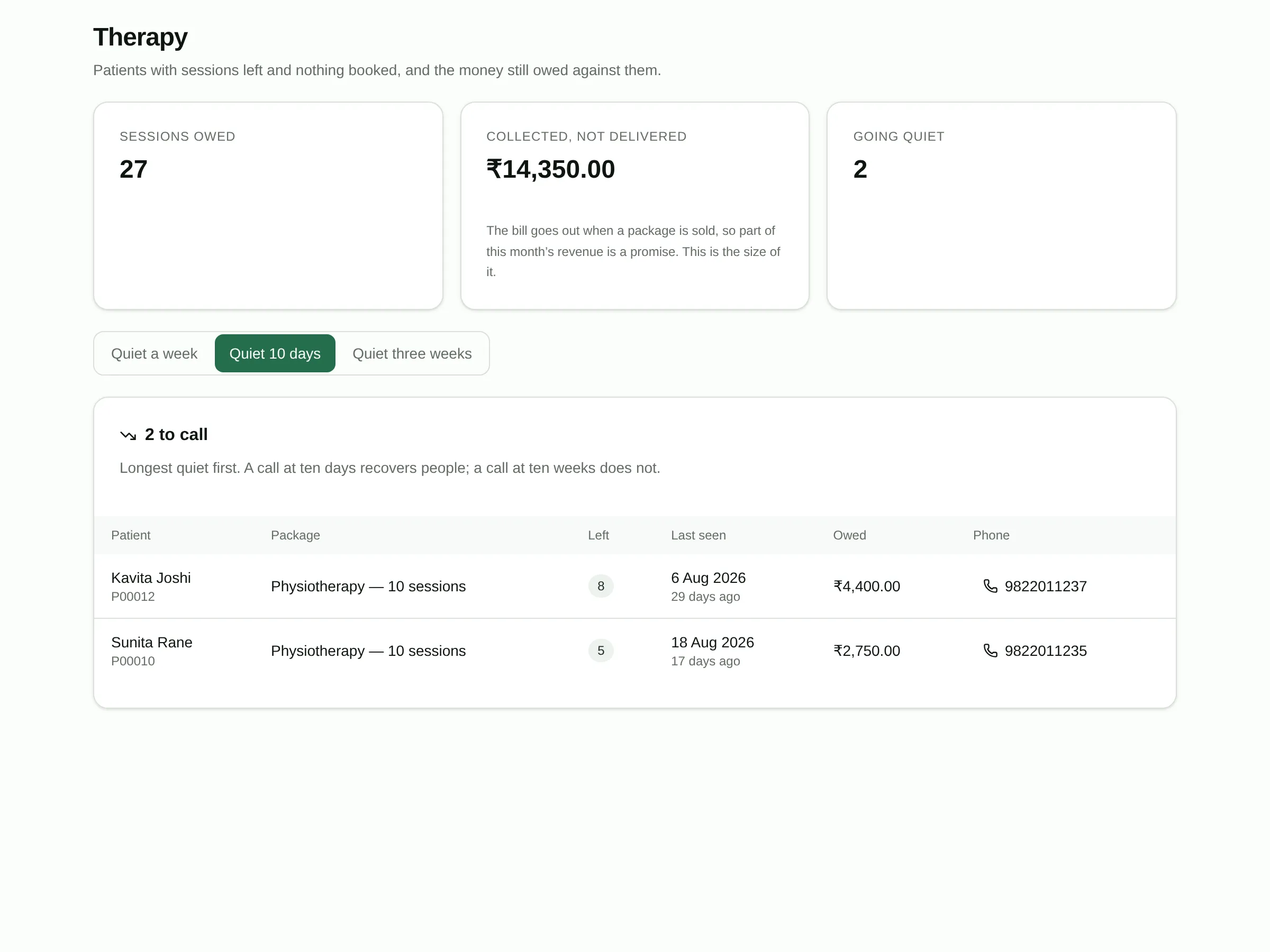The height and width of the screenshot is (952, 1270).
Task: Click patient ID P00012
Action: point(133,596)
